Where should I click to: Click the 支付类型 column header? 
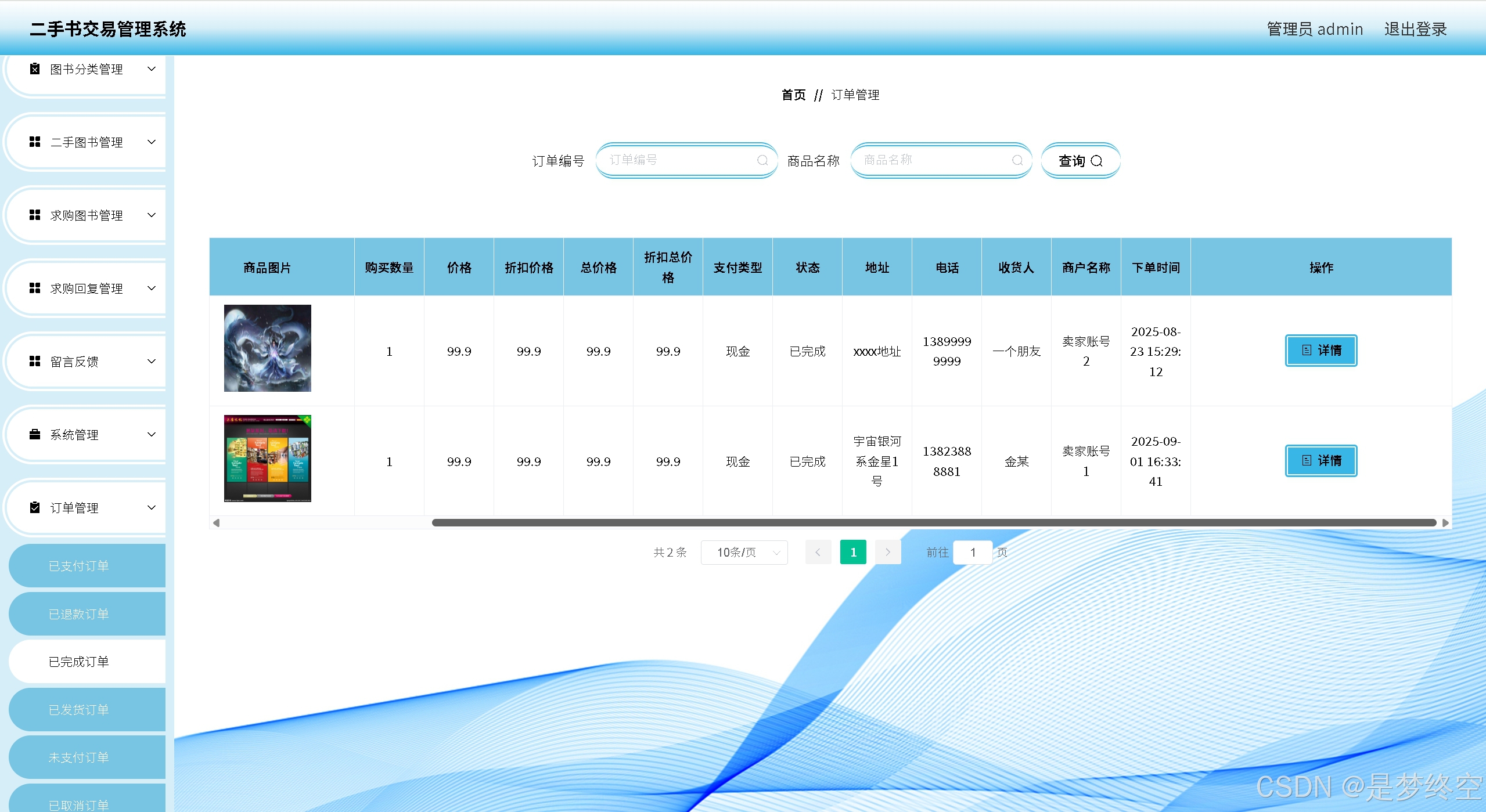pos(737,268)
